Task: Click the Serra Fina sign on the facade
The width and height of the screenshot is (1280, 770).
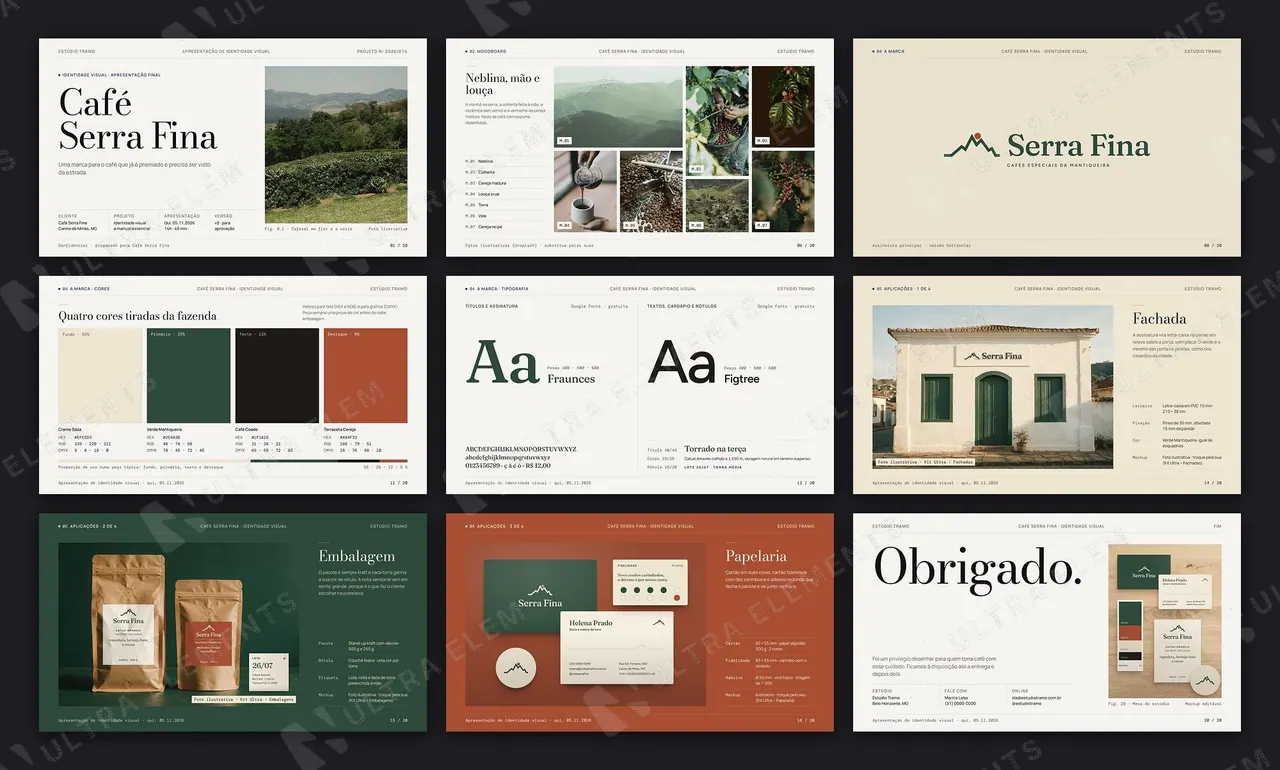Action: click(993, 356)
